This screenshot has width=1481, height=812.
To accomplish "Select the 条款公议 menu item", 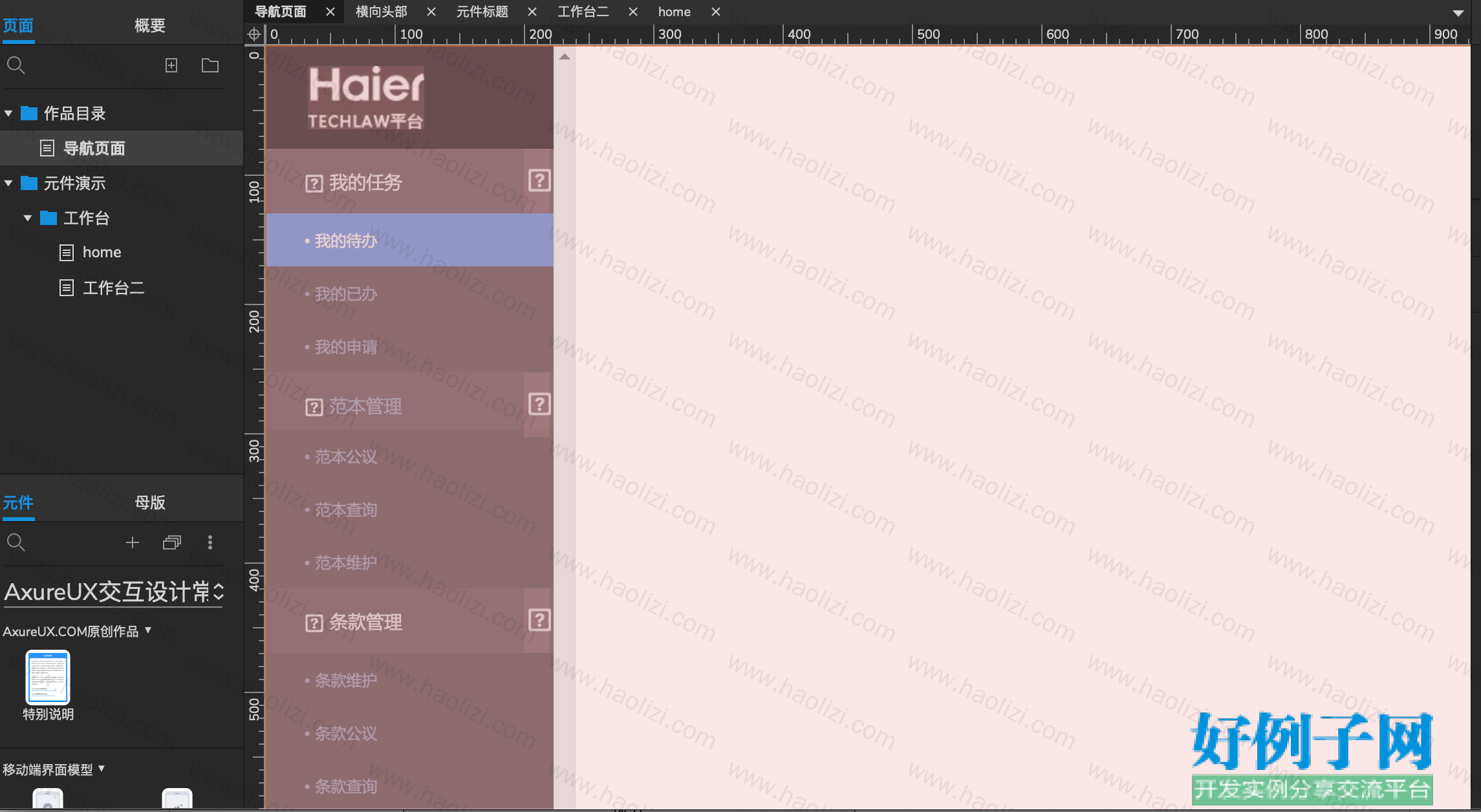I will [409, 733].
